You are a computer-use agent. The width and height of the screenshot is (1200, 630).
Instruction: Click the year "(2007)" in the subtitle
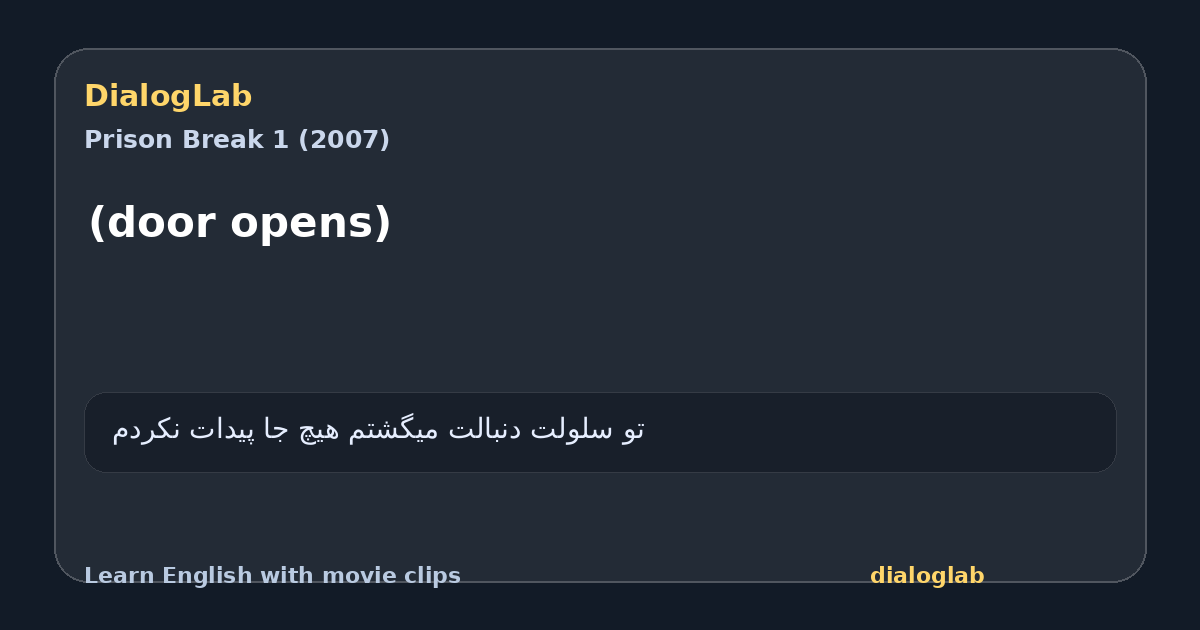coord(344,140)
